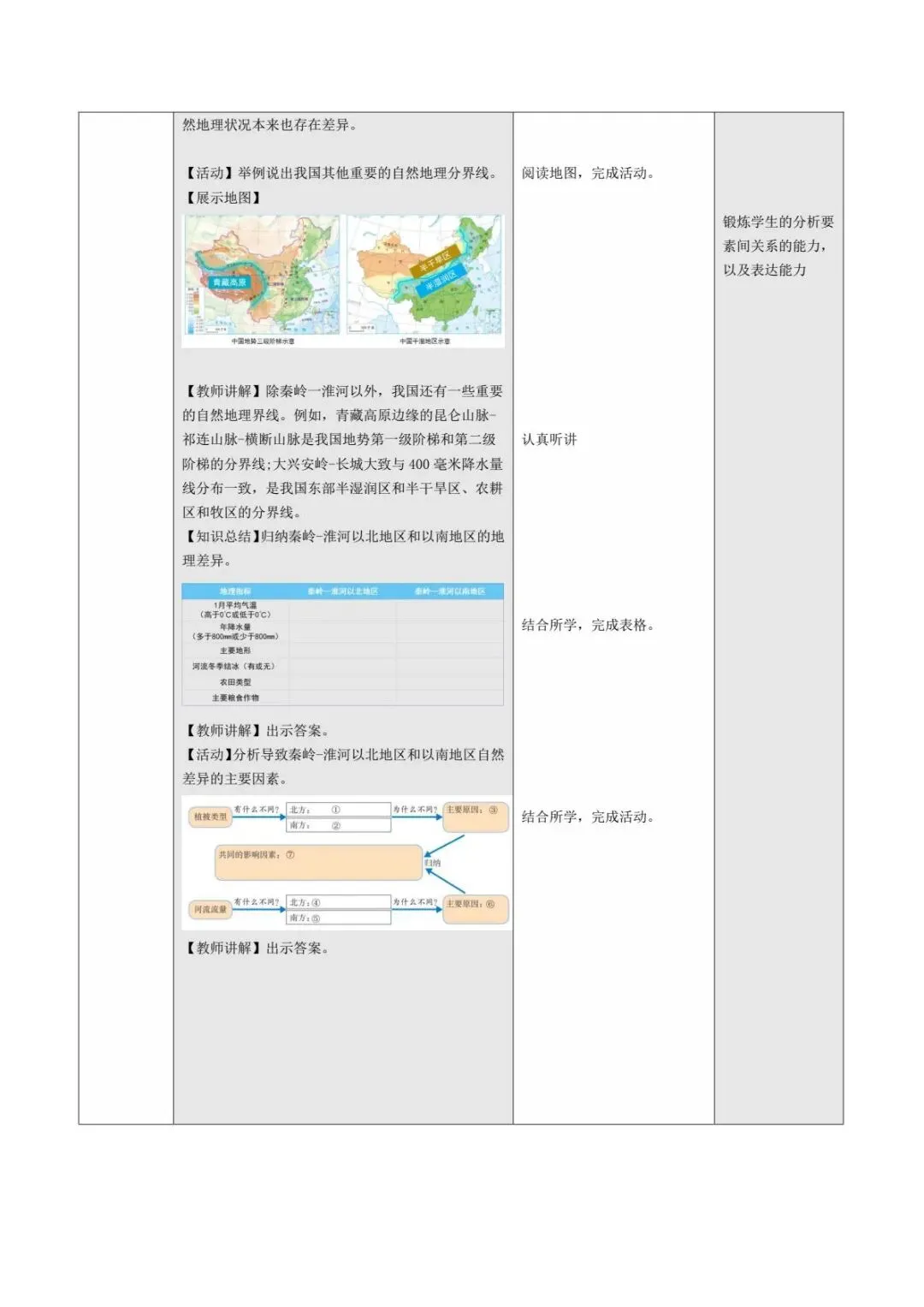The height and width of the screenshot is (1307, 924).
Task: Click the line 素间关系的能力，
Action: pyautogui.click(x=775, y=246)
